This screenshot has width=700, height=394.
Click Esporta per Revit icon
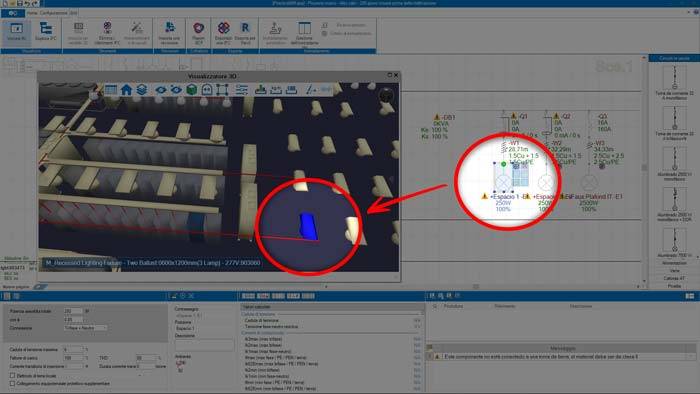(x=245, y=33)
